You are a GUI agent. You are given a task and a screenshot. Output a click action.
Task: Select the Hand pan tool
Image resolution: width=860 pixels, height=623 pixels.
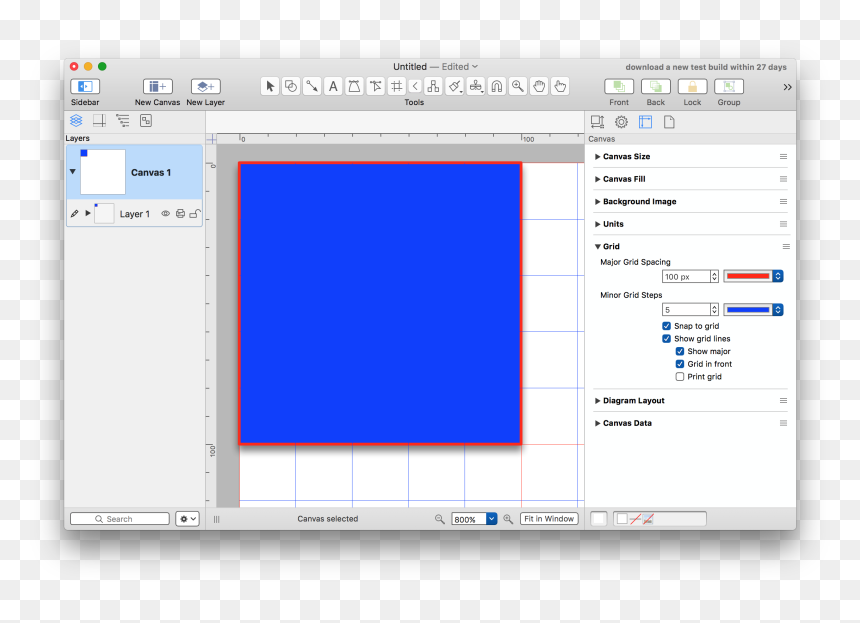coord(539,86)
